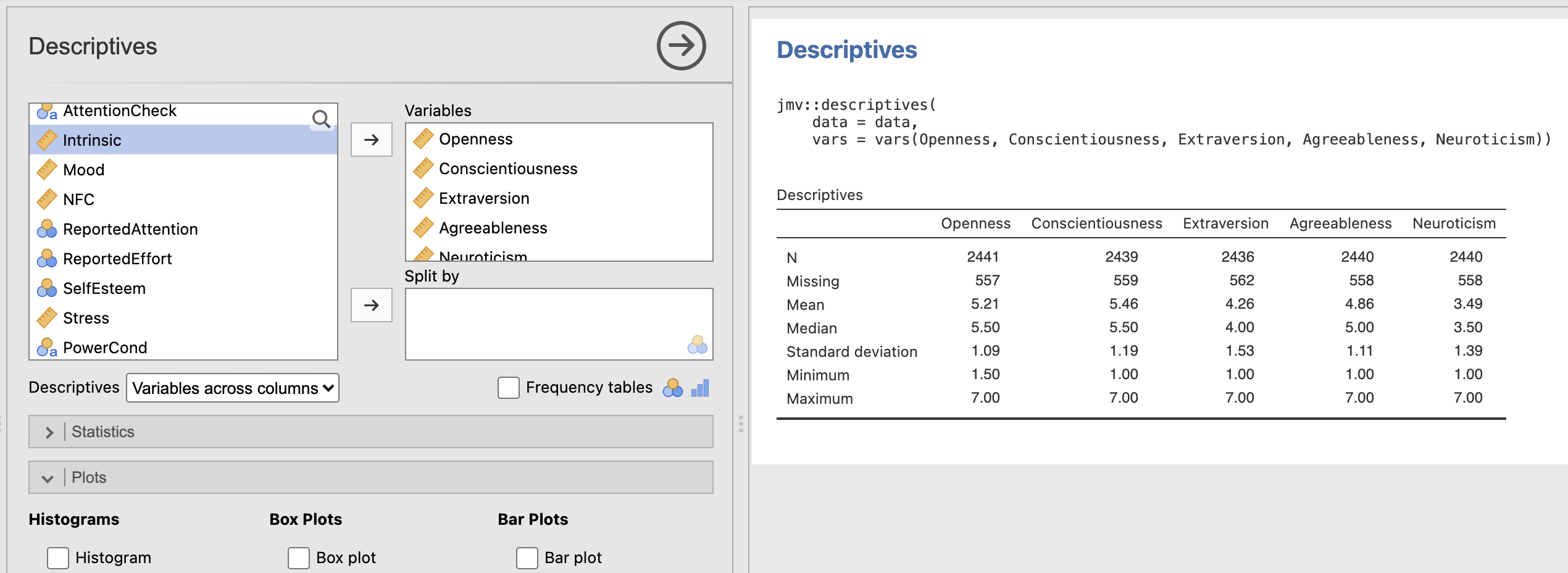Image resolution: width=1568 pixels, height=573 pixels.
Task: Click the Agreeableness Median value 5.00
Action: pos(1359,327)
